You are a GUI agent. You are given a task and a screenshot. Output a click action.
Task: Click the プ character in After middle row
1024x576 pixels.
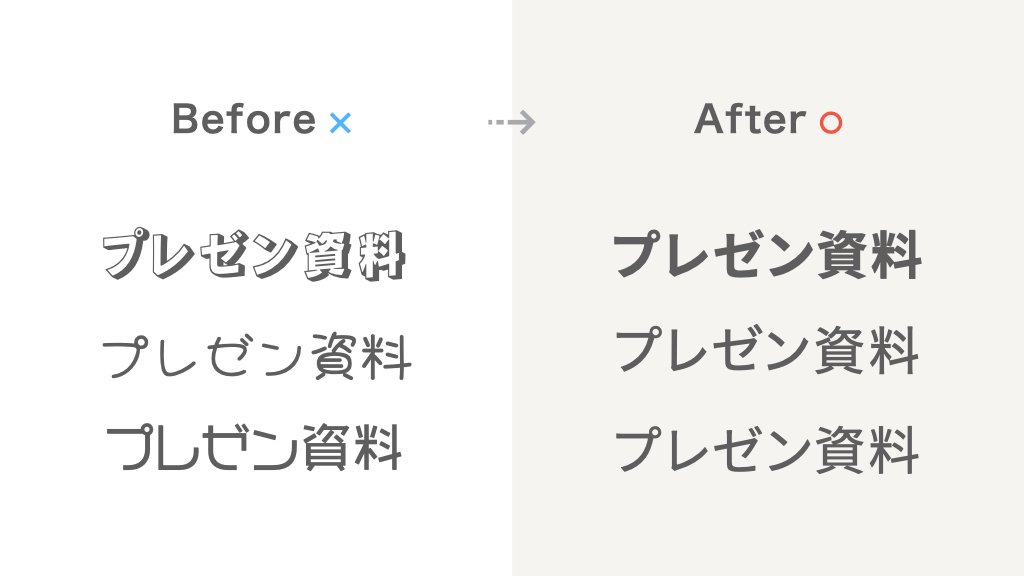click(x=639, y=351)
